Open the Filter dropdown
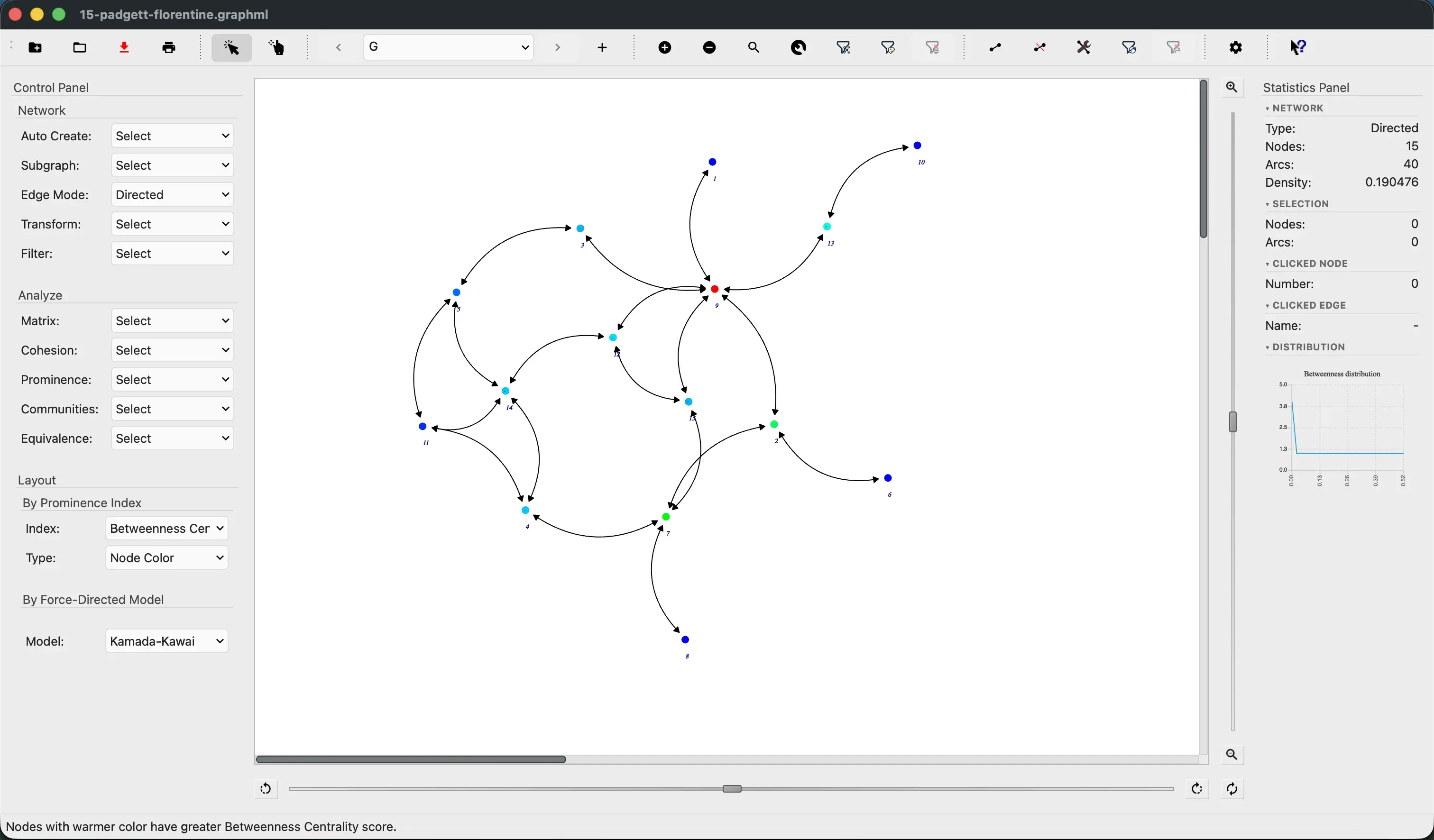This screenshot has width=1434, height=840. [x=173, y=254]
